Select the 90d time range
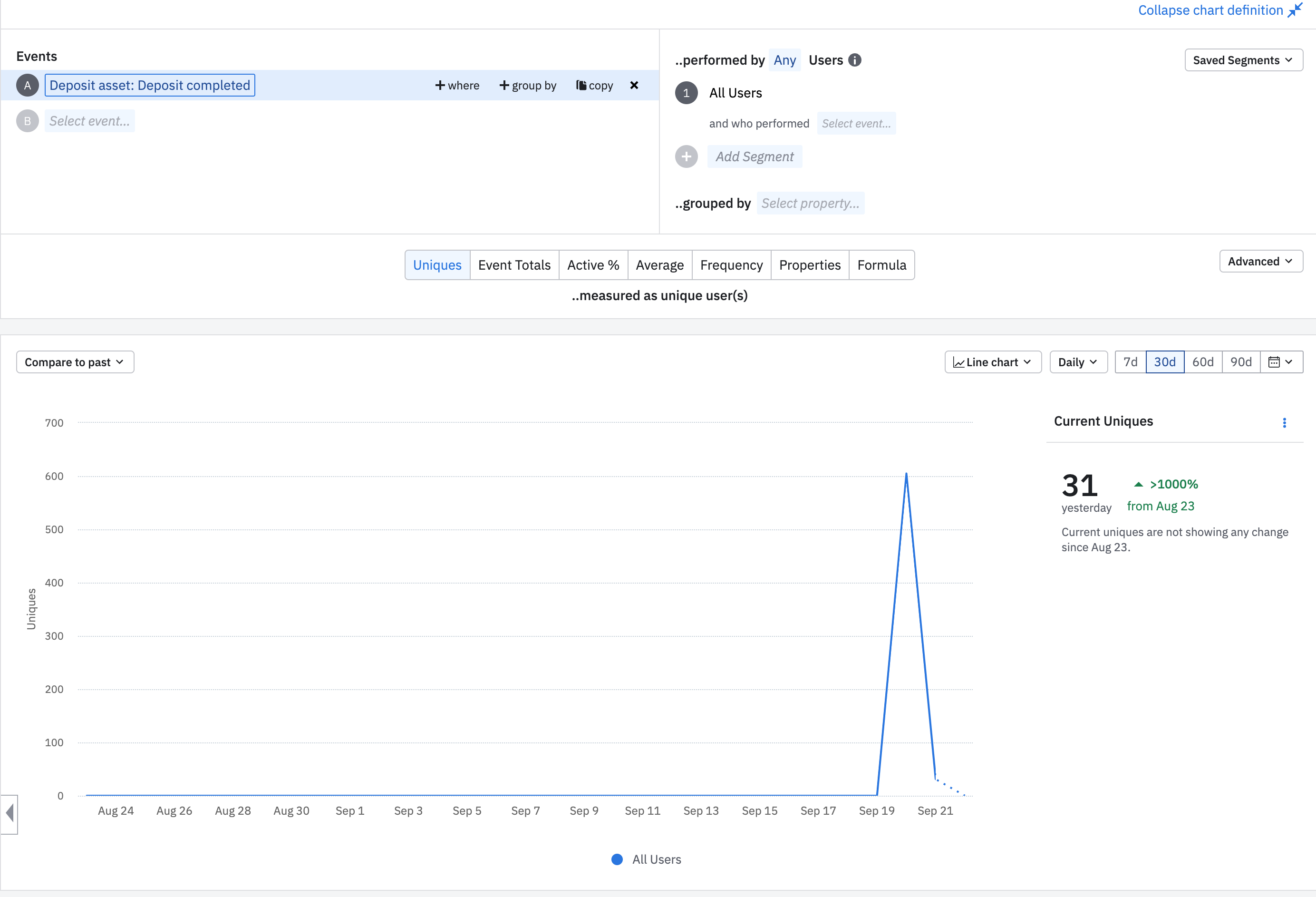The height and width of the screenshot is (897, 1316). point(1241,361)
